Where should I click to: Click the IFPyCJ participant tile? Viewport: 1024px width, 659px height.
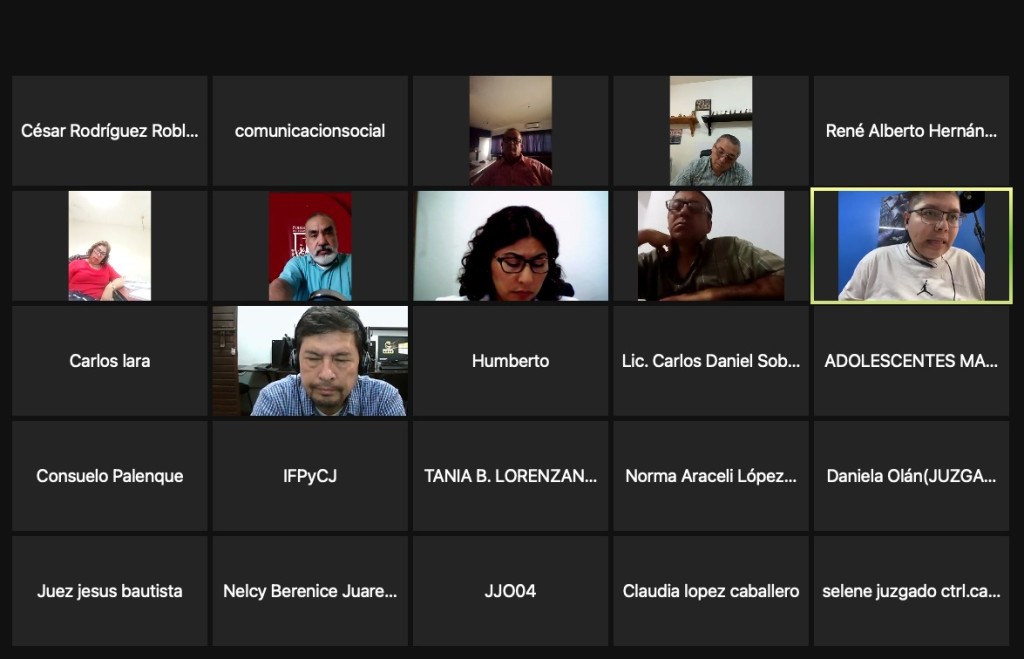pyautogui.click(x=310, y=475)
